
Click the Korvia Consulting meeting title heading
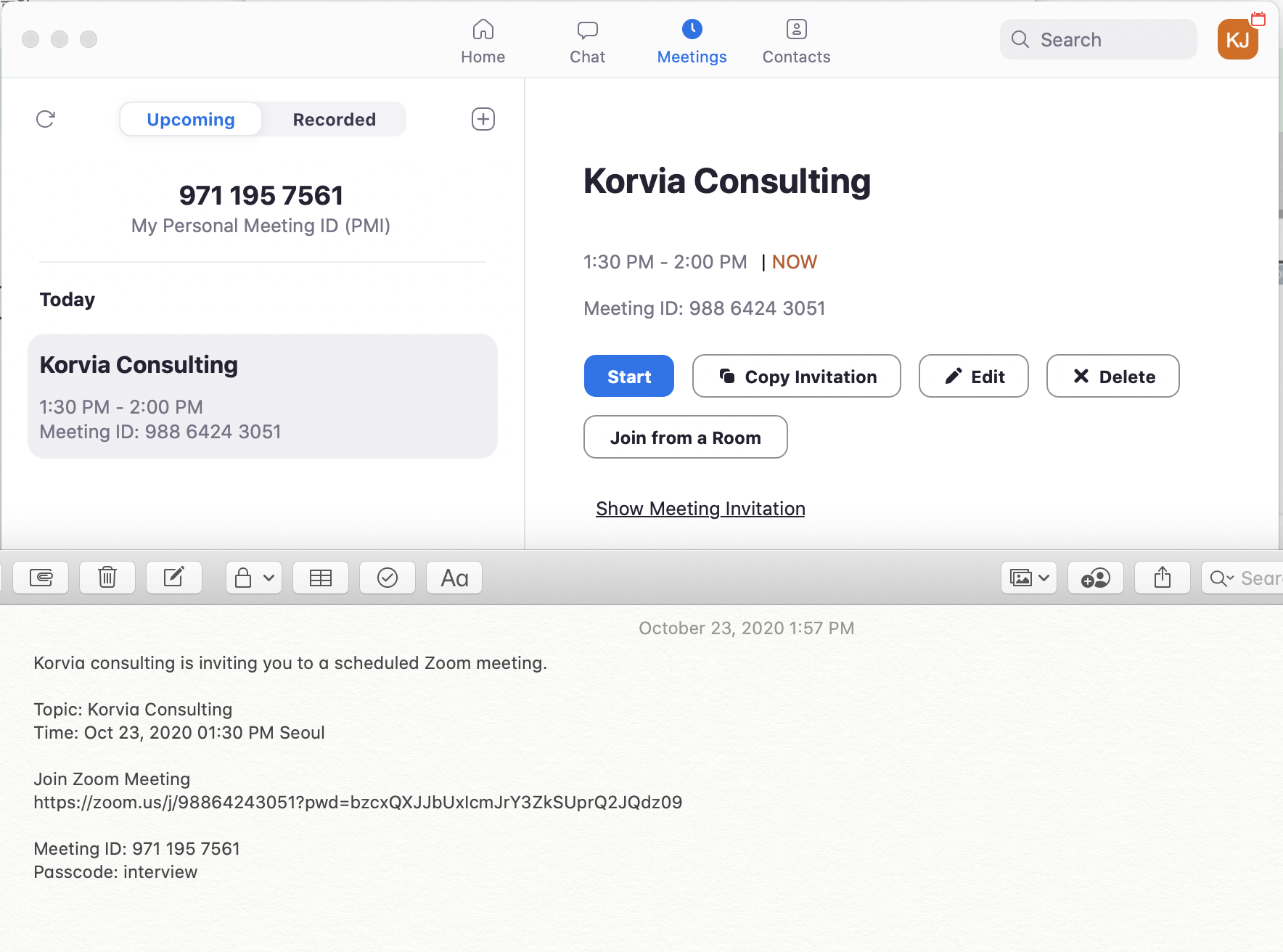click(727, 181)
